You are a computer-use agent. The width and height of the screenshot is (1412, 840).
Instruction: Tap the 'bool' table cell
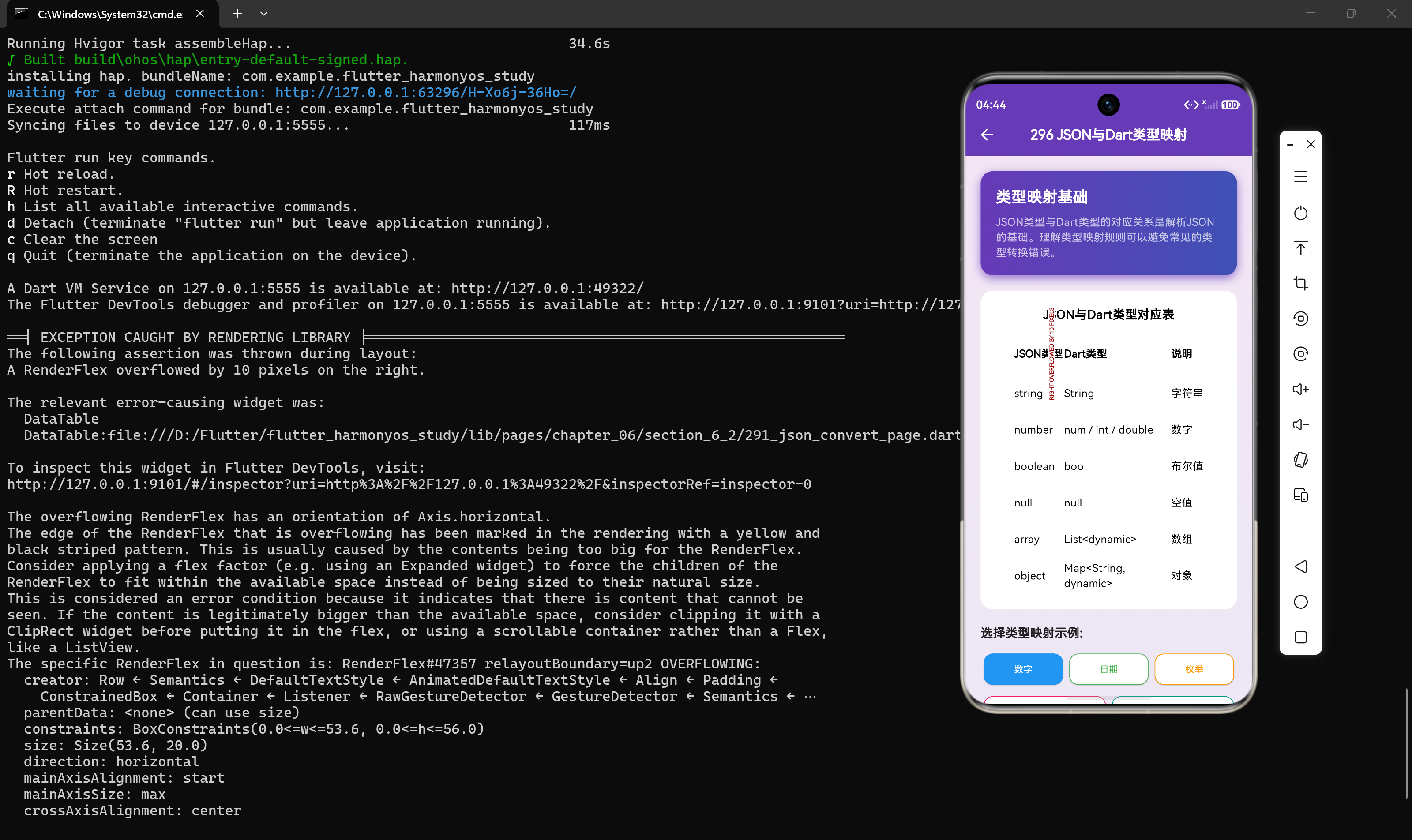click(x=1074, y=466)
